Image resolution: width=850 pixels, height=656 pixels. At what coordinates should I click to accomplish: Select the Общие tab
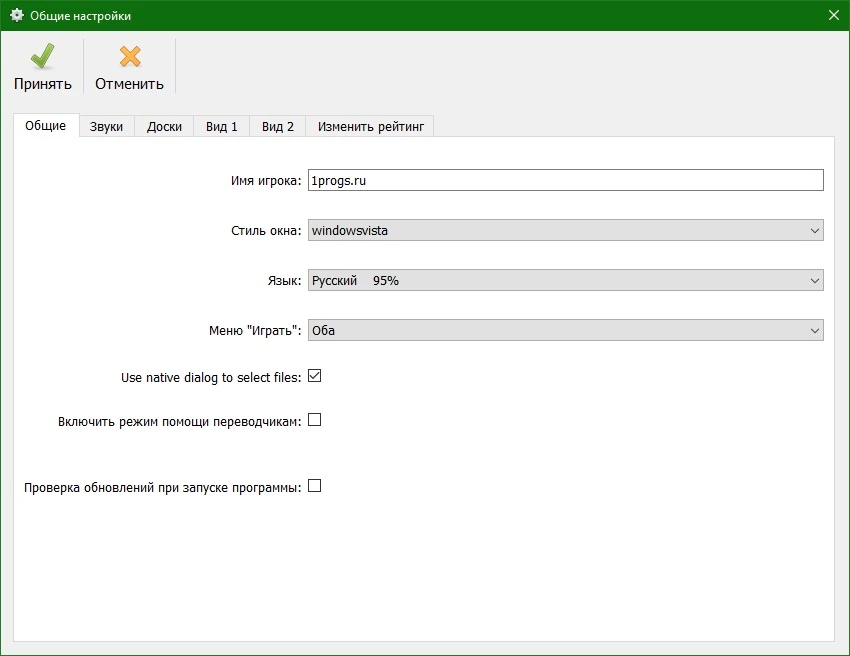(46, 125)
